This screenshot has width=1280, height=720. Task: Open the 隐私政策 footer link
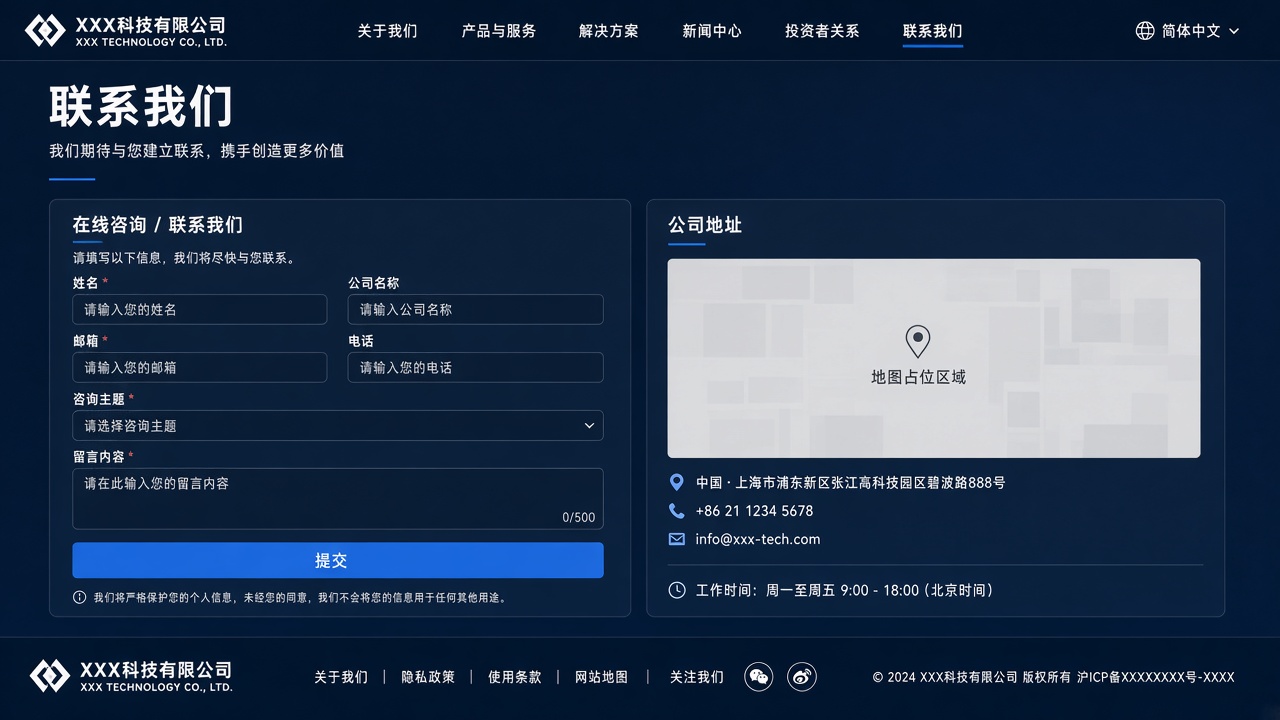pos(428,677)
